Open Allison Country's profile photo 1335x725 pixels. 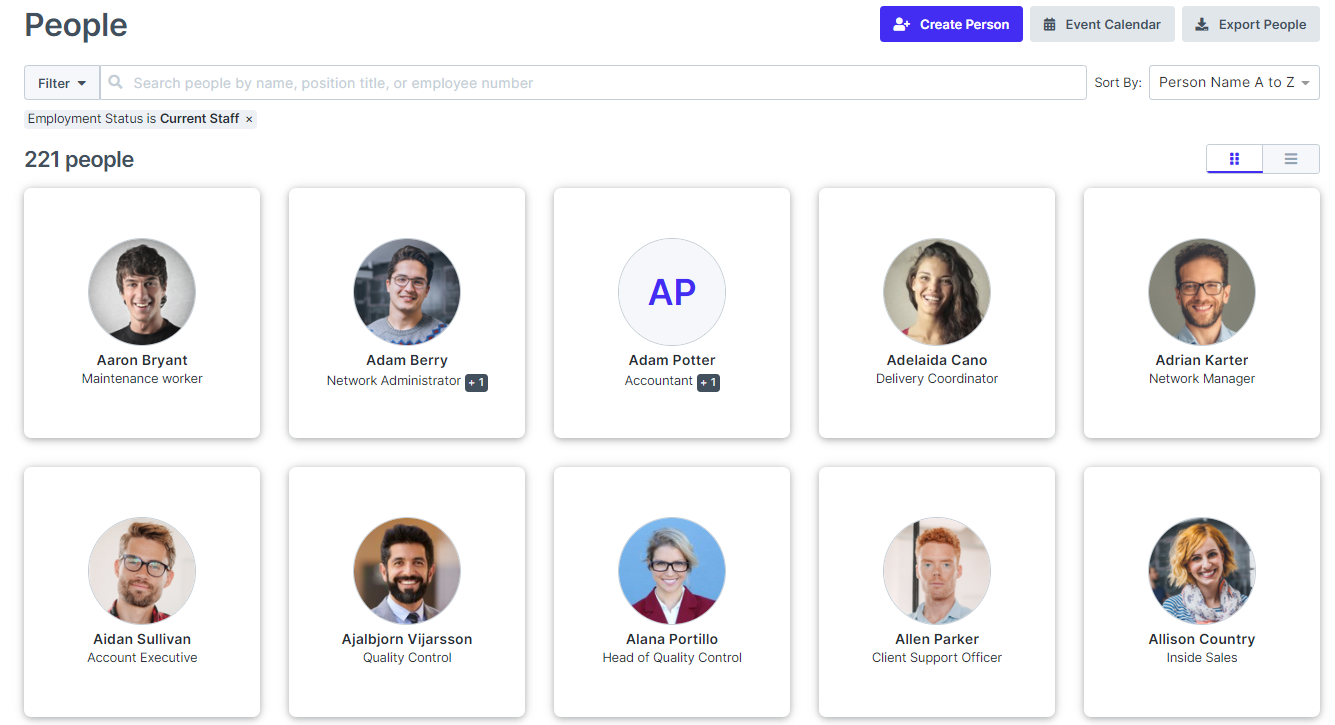coord(1201,571)
